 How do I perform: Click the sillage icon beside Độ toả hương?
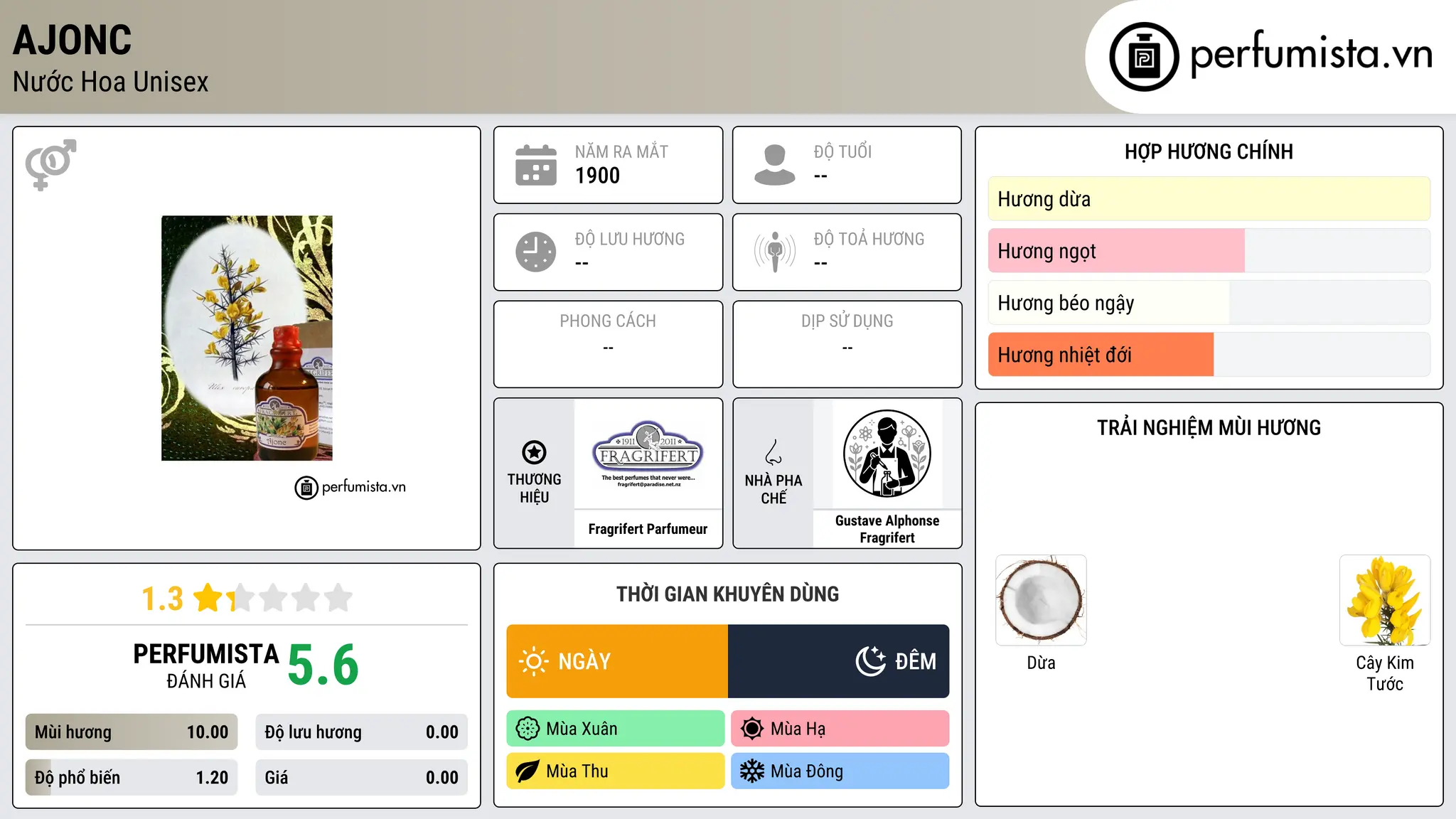pos(775,252)
